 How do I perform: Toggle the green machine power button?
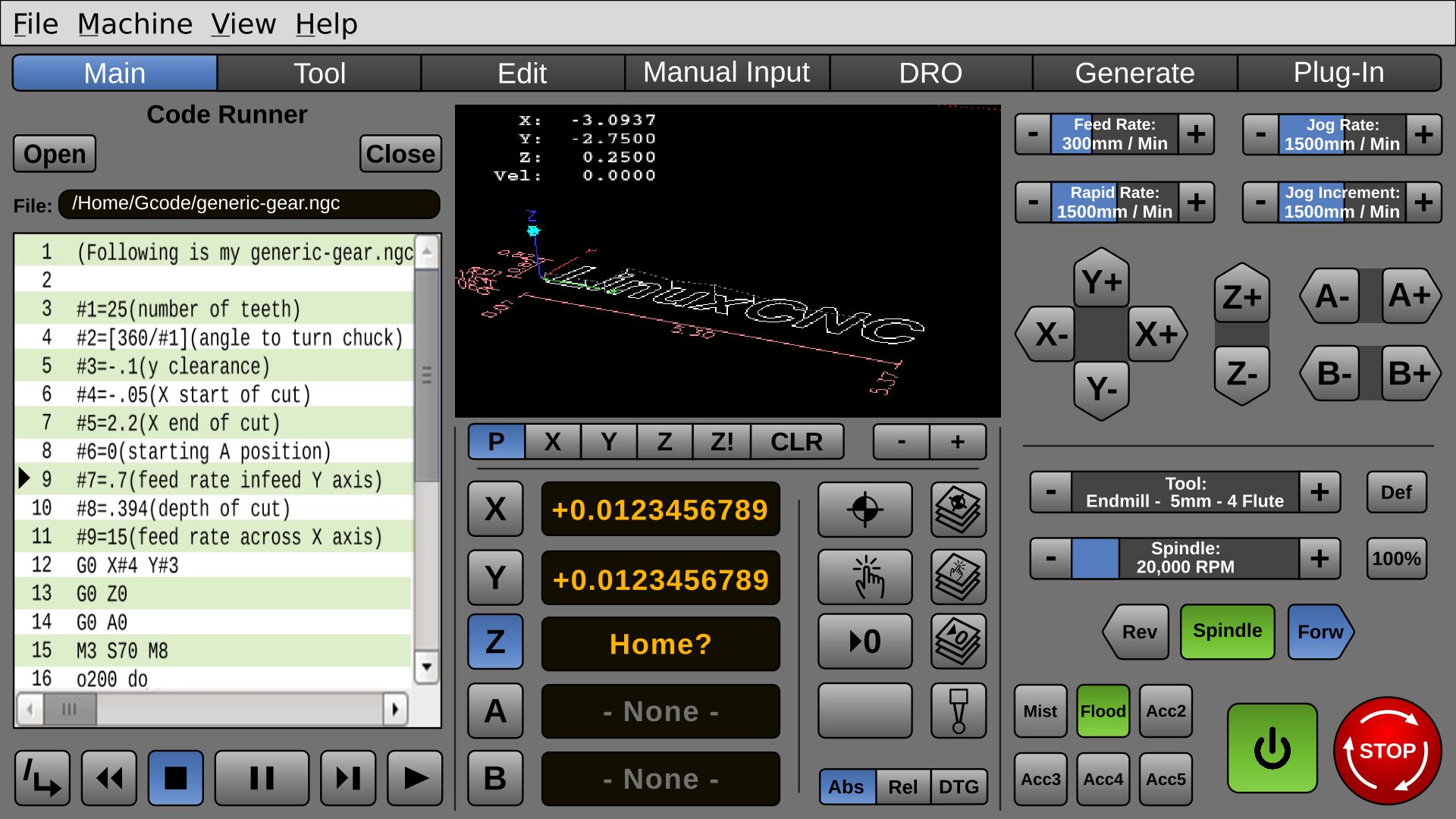coord(1272,748)
